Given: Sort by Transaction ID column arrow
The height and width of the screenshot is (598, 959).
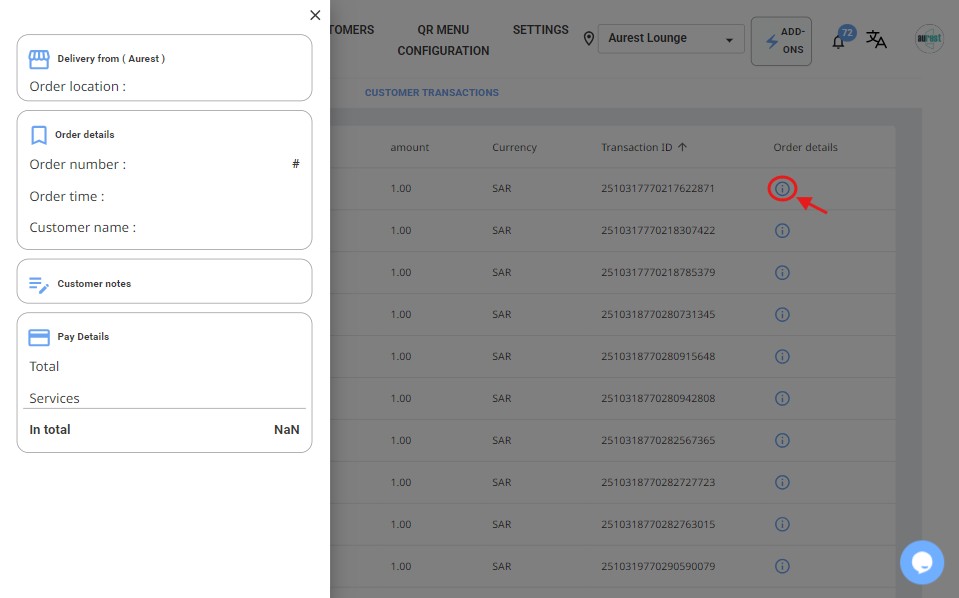Looking at the screenshot, I should (x=683, y=147).
